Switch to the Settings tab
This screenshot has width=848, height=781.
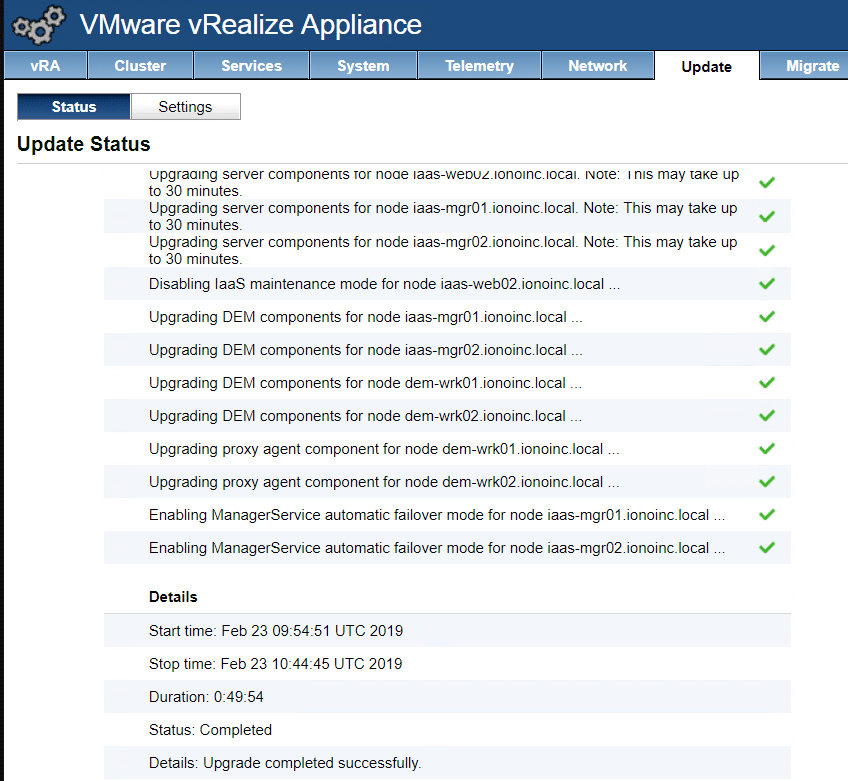pos(185,105)
